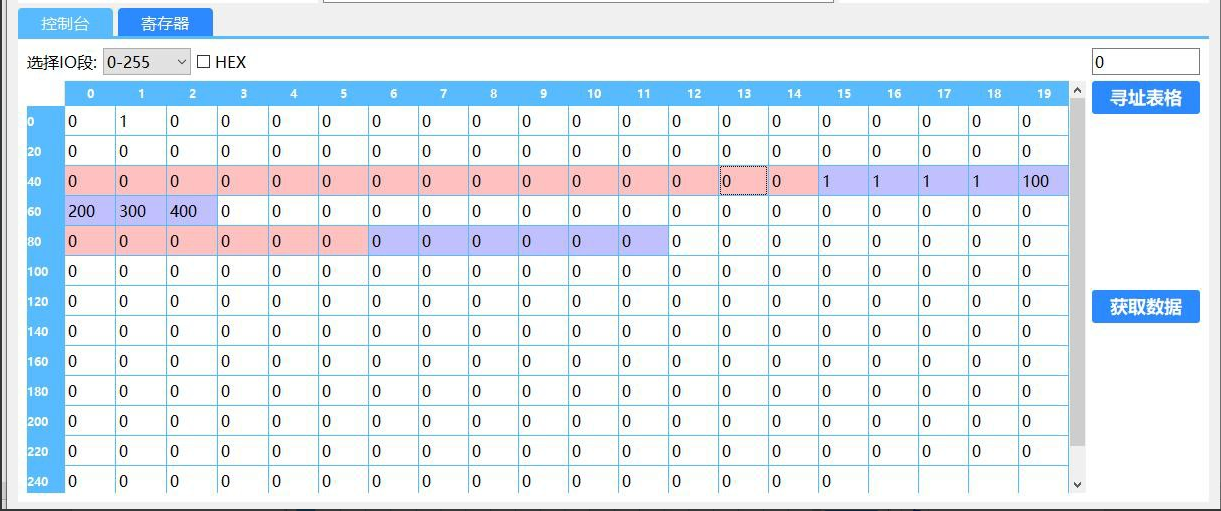1221x511 pixels.
Task: Open the 选择IO段 dropdown showing 0-255
Action: (x=146, y=62)
